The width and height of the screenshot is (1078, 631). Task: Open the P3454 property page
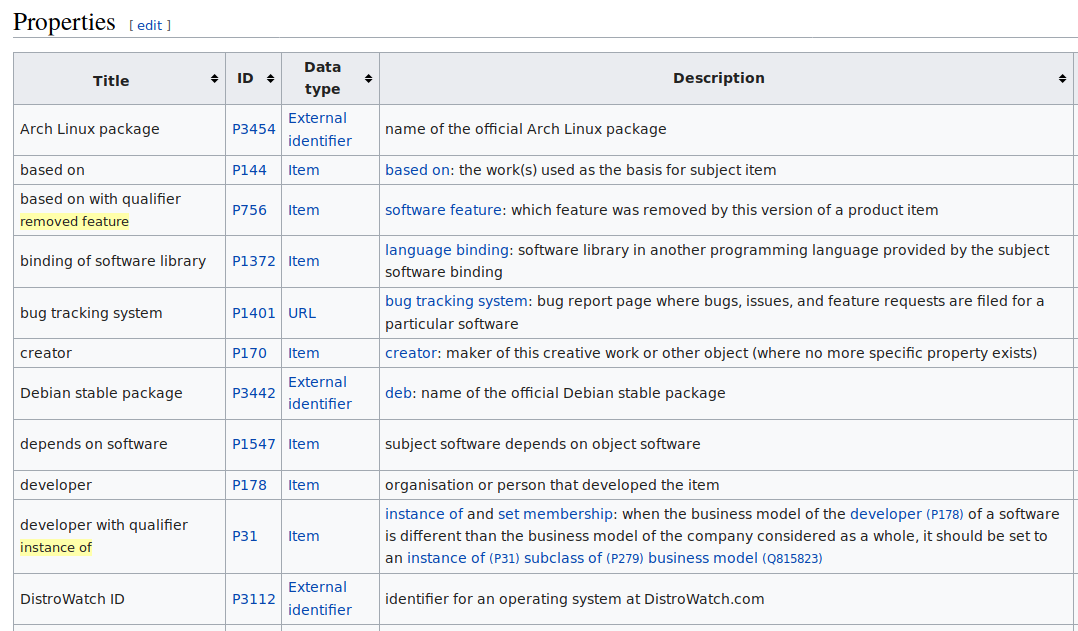[253, 129]
